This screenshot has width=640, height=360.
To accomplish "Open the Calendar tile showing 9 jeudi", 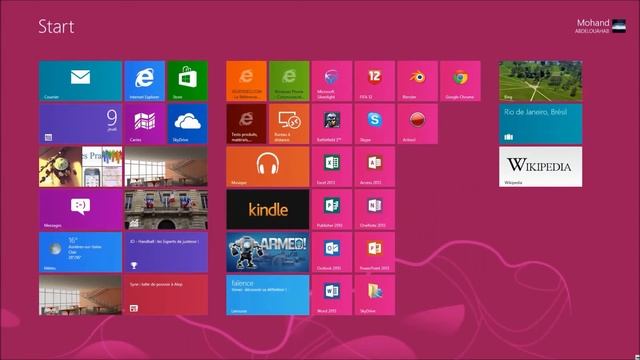I will click(x=80, y=124).
